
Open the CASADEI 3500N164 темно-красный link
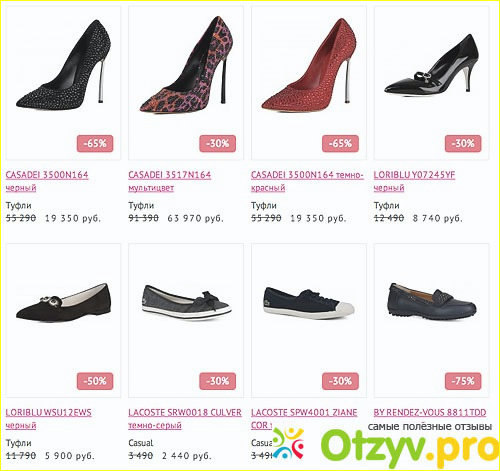point(307,181)
